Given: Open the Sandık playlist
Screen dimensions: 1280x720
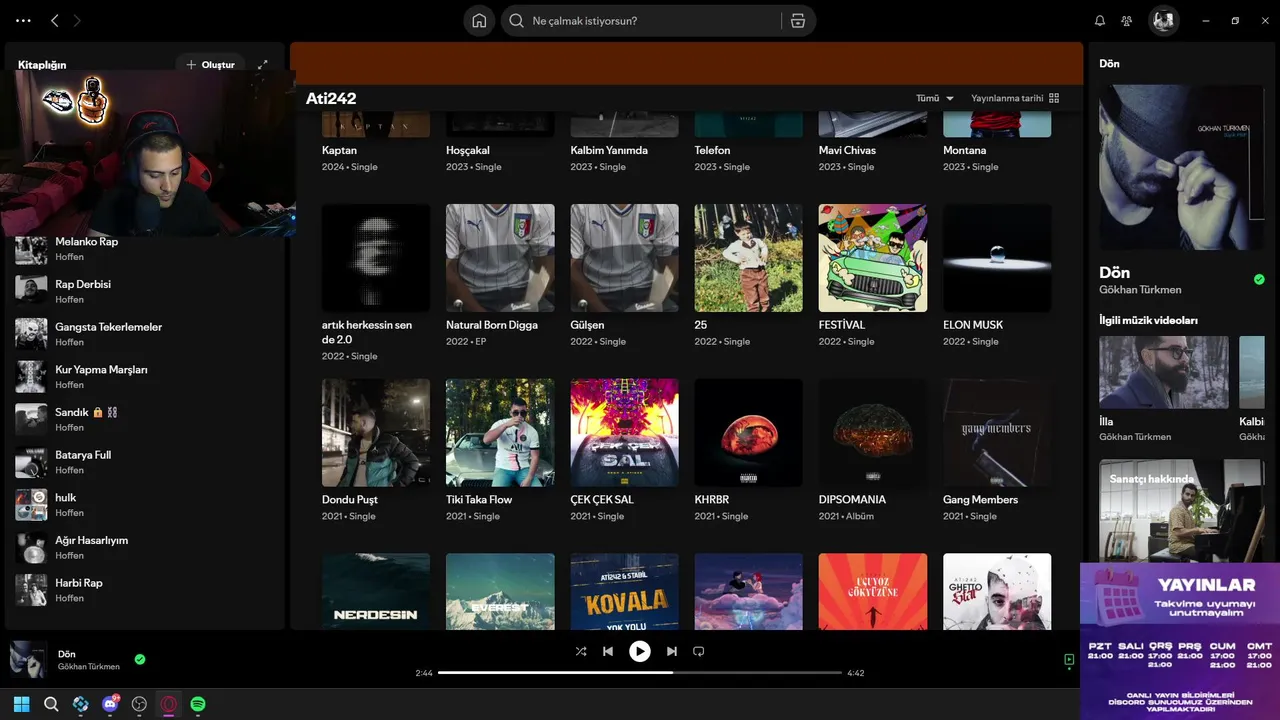Looking at the screenshot, I should [x=146, y=419].
